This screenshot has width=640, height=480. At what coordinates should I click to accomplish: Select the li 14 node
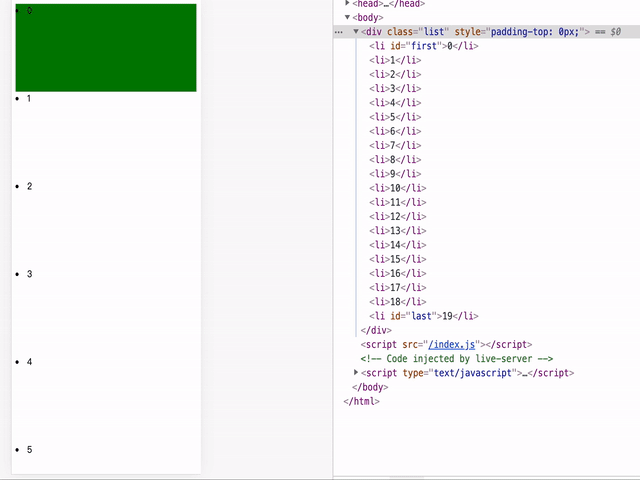[x=398, y=245]
